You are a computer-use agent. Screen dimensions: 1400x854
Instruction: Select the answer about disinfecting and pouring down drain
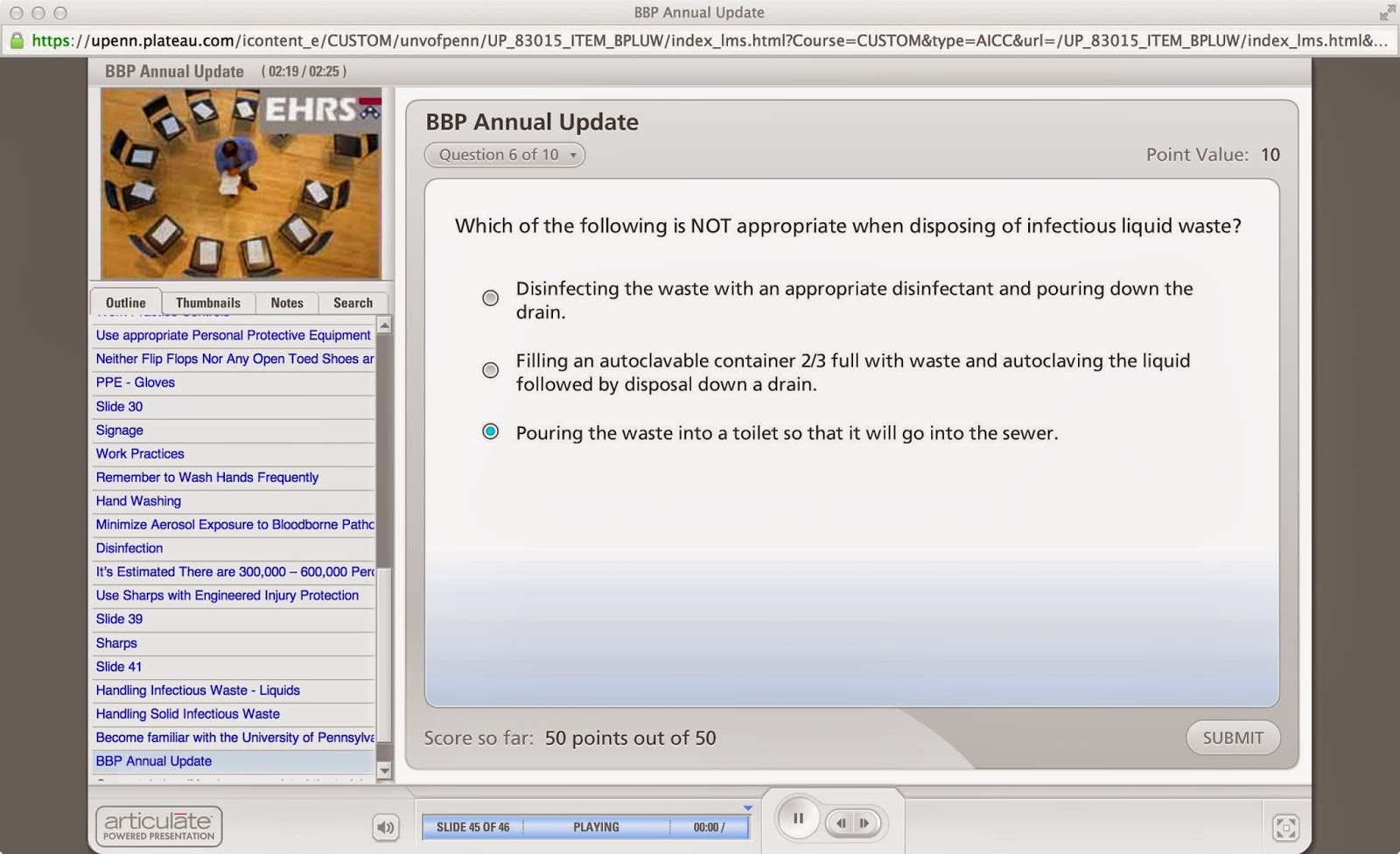click(489, 297)
